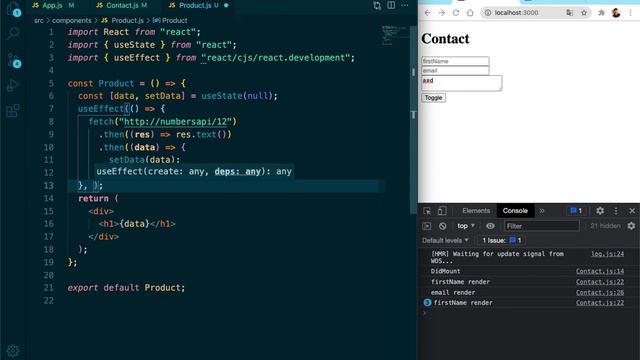Open the top JavaScript context dropdown
Screen dimensions: 640x360
(x=466, y=226)
